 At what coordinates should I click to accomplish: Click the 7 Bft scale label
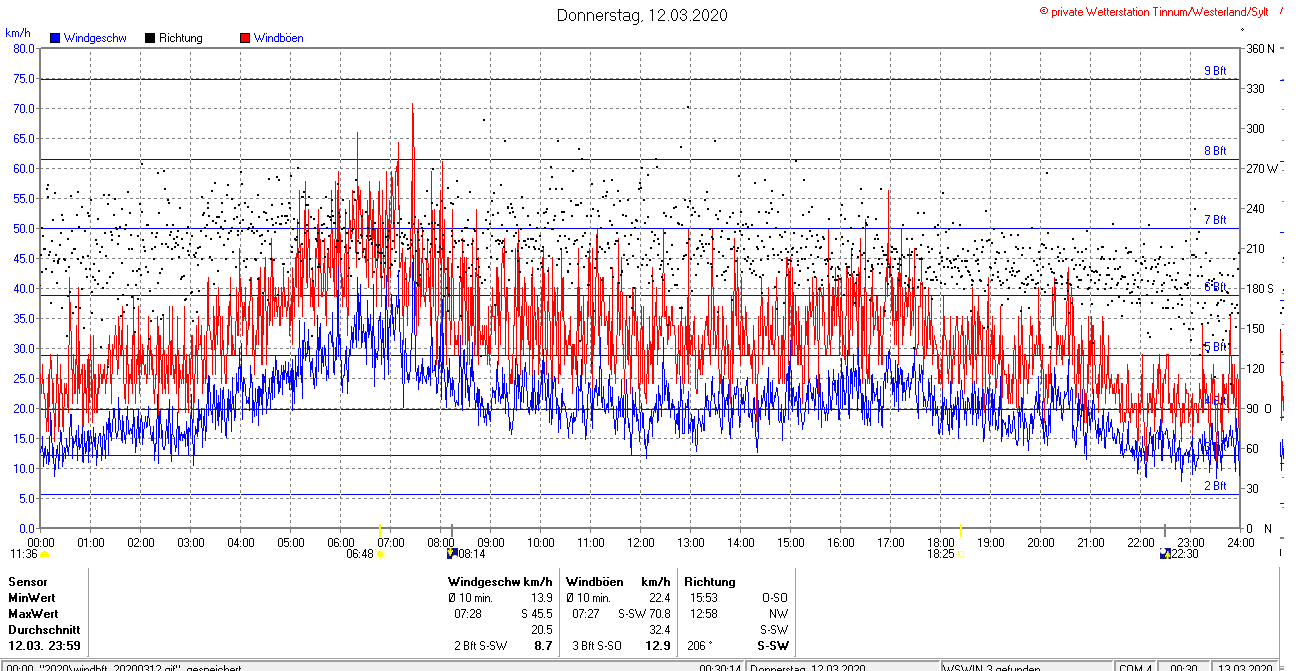pyautogui.click(x=1215, y=219)
